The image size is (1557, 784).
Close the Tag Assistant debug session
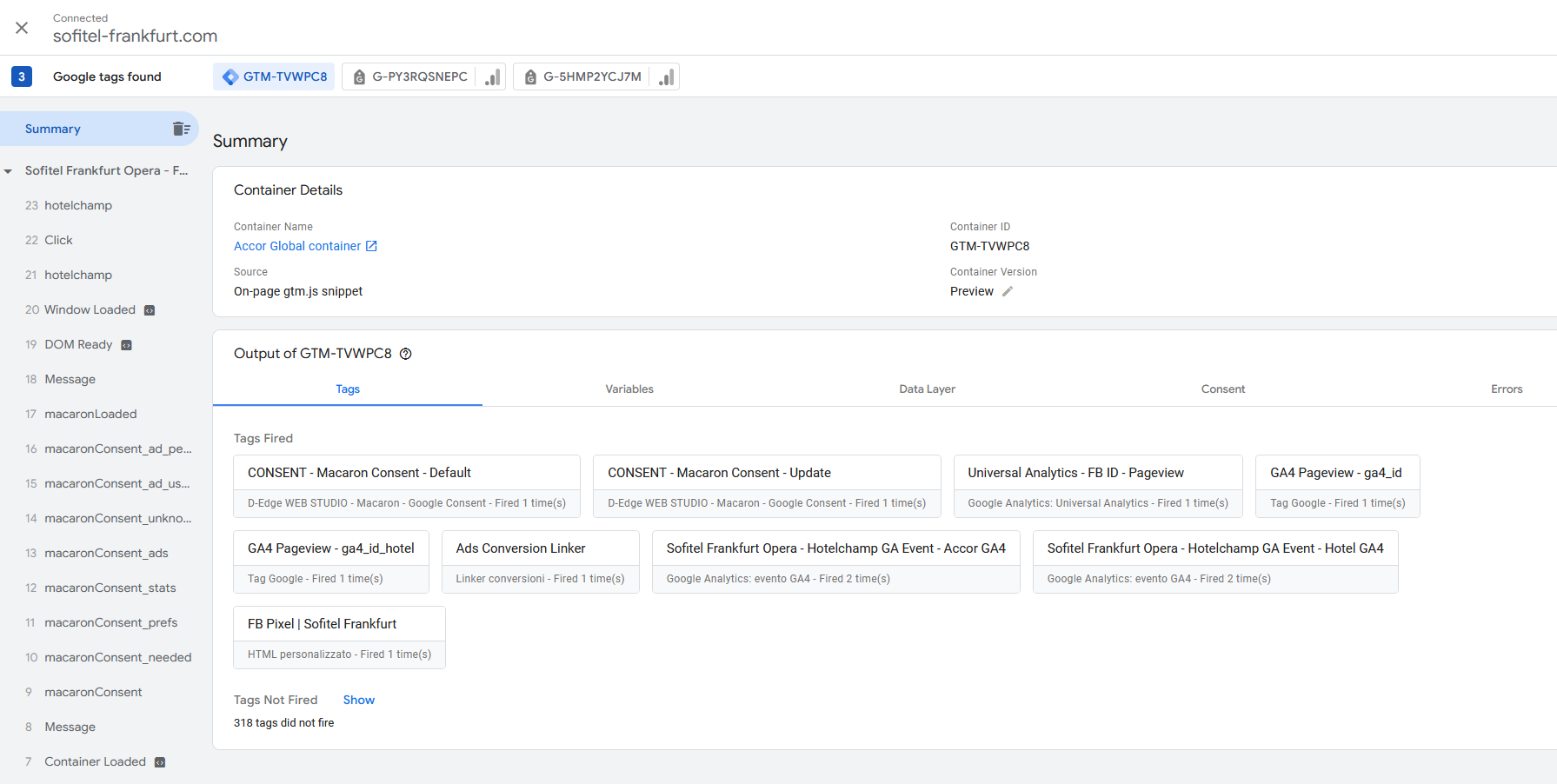pos(22,28)
